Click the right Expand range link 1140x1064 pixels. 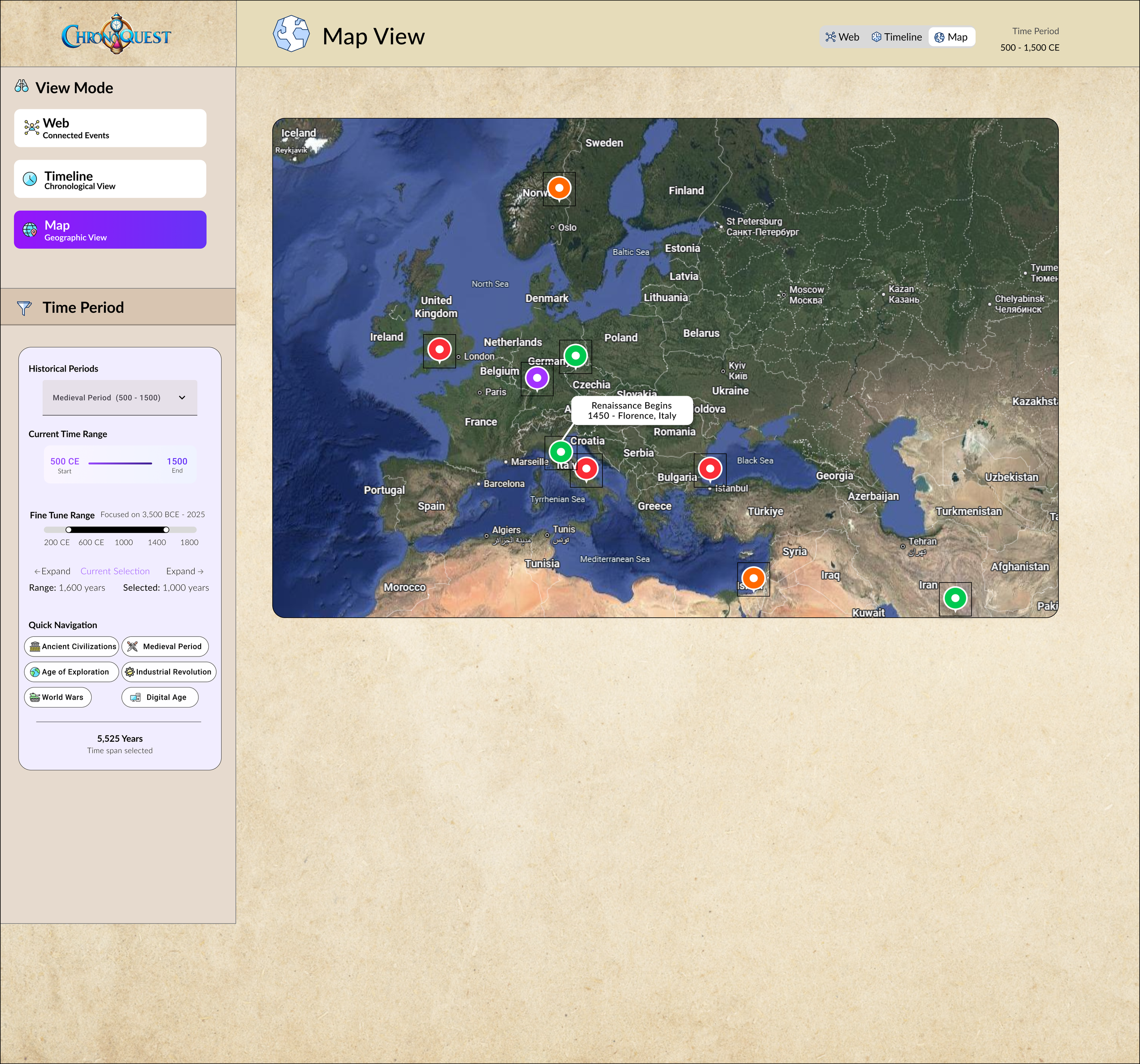(185, 572)
